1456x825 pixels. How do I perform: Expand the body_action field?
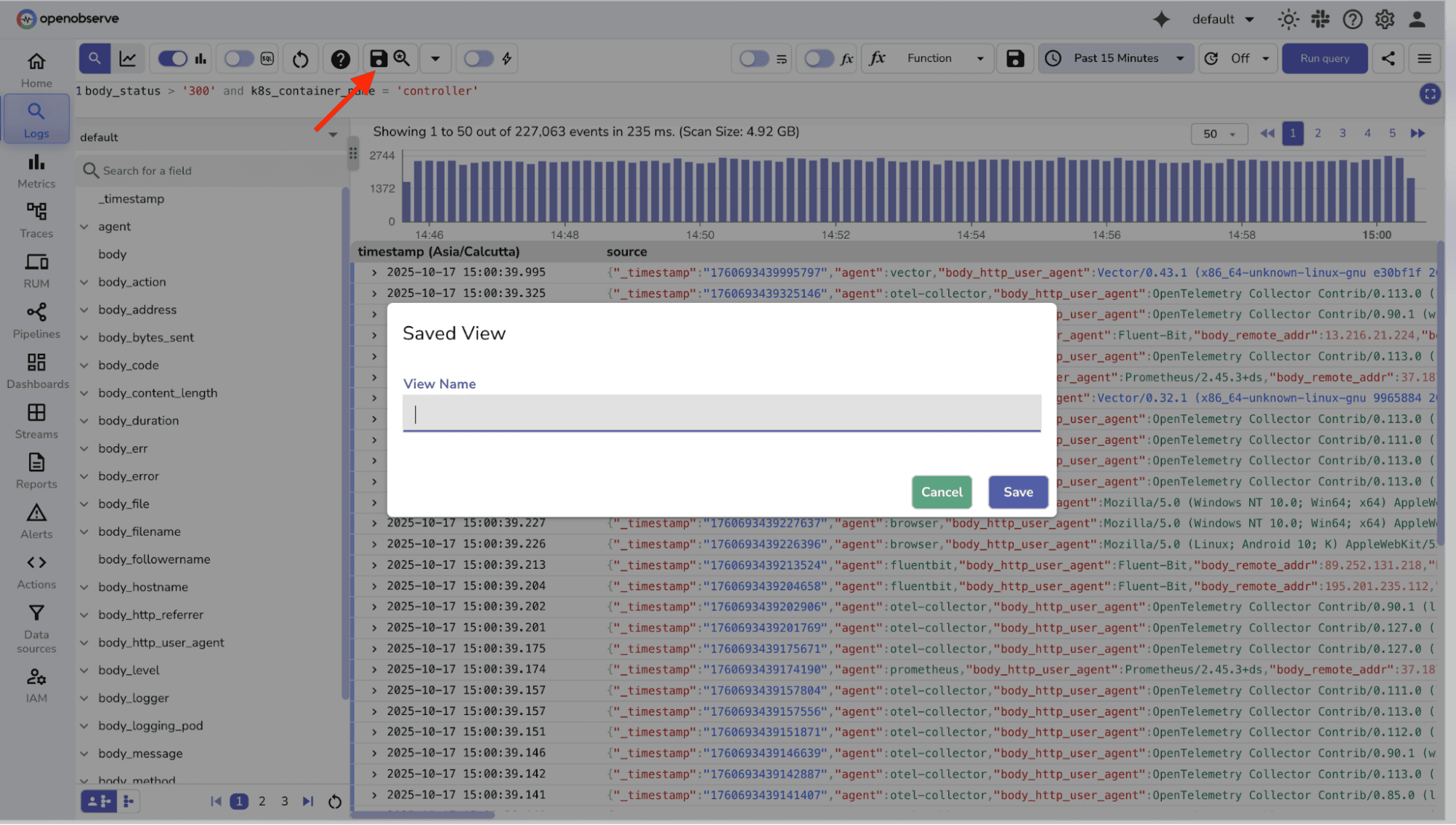click(84, 282)
